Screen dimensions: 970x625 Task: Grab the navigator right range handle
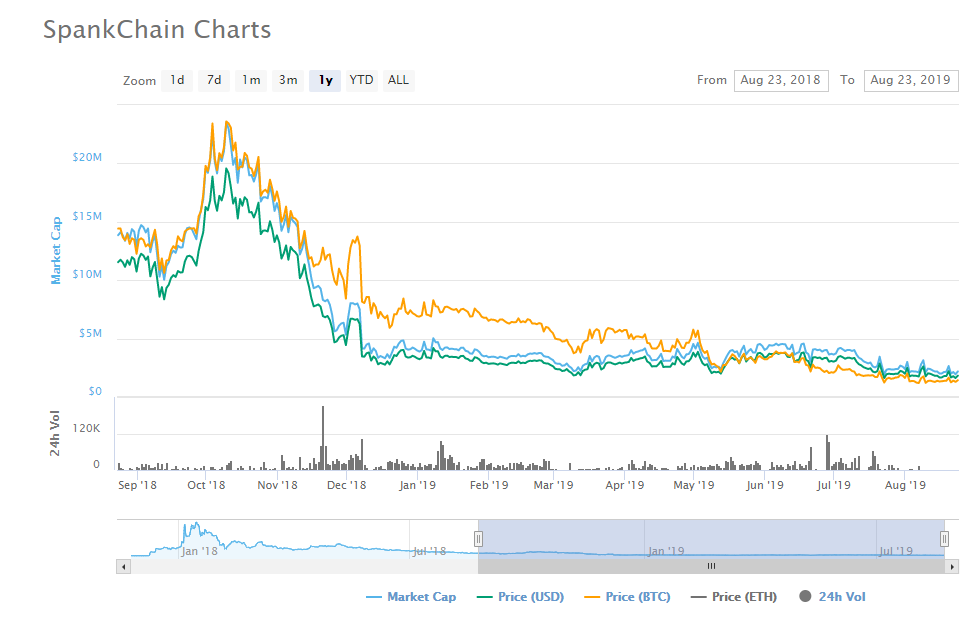(x=944, y=539)
